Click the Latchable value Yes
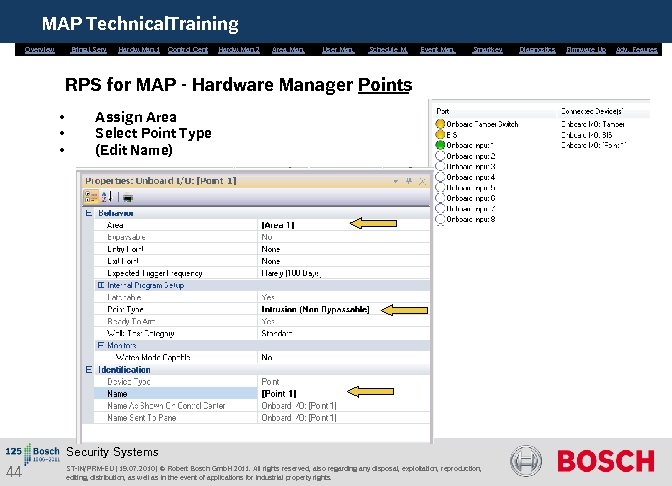Screen dimensions: 672x486 tap(268, 297)
